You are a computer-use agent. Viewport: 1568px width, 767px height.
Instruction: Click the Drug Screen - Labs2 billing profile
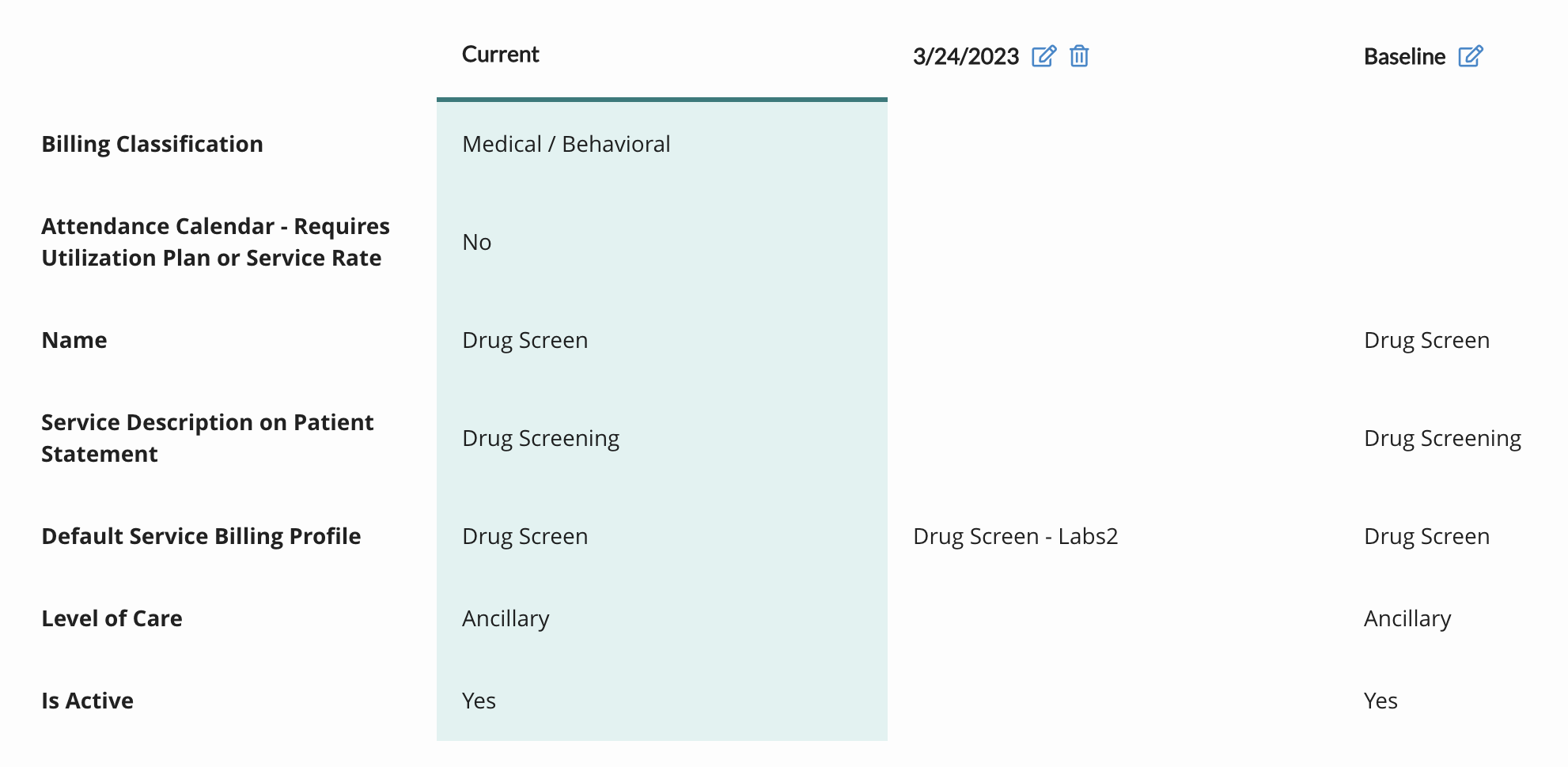coord(1016,536)
